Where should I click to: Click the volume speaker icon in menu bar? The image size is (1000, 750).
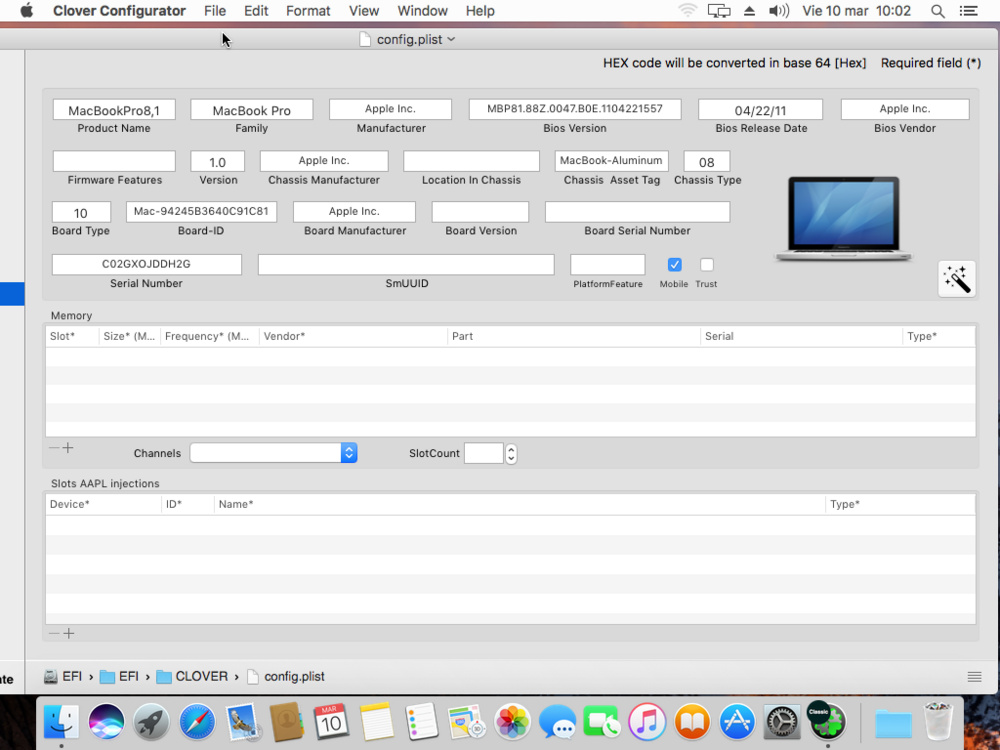(x=779, y=11)
